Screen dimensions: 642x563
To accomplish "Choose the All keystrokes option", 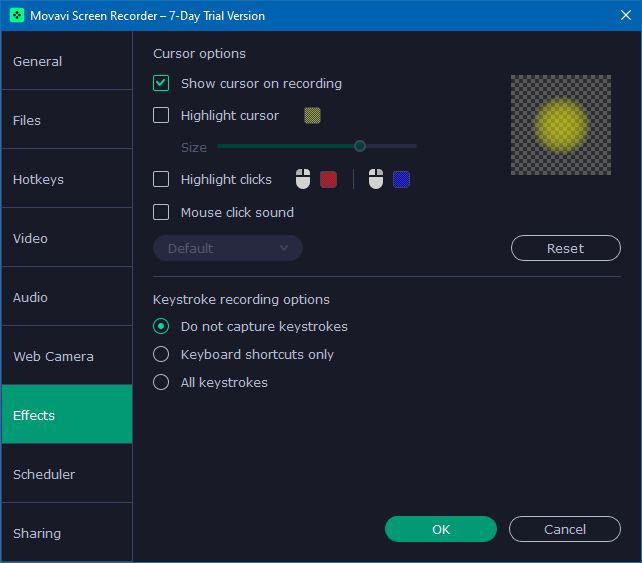I will click(161, 382).
